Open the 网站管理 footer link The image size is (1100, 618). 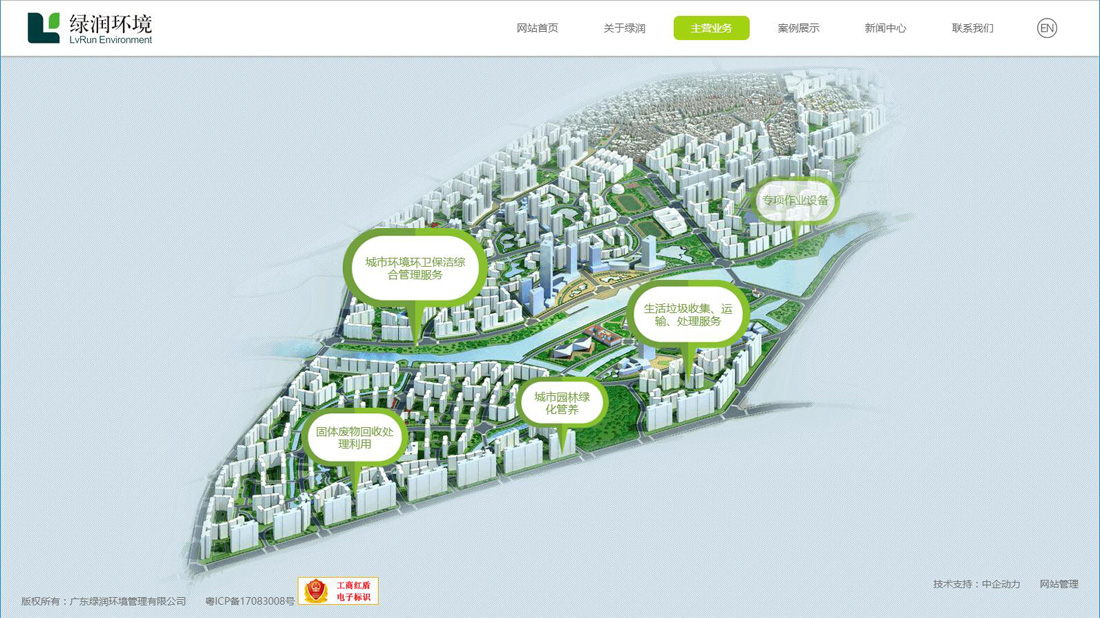click(1058, 584)
